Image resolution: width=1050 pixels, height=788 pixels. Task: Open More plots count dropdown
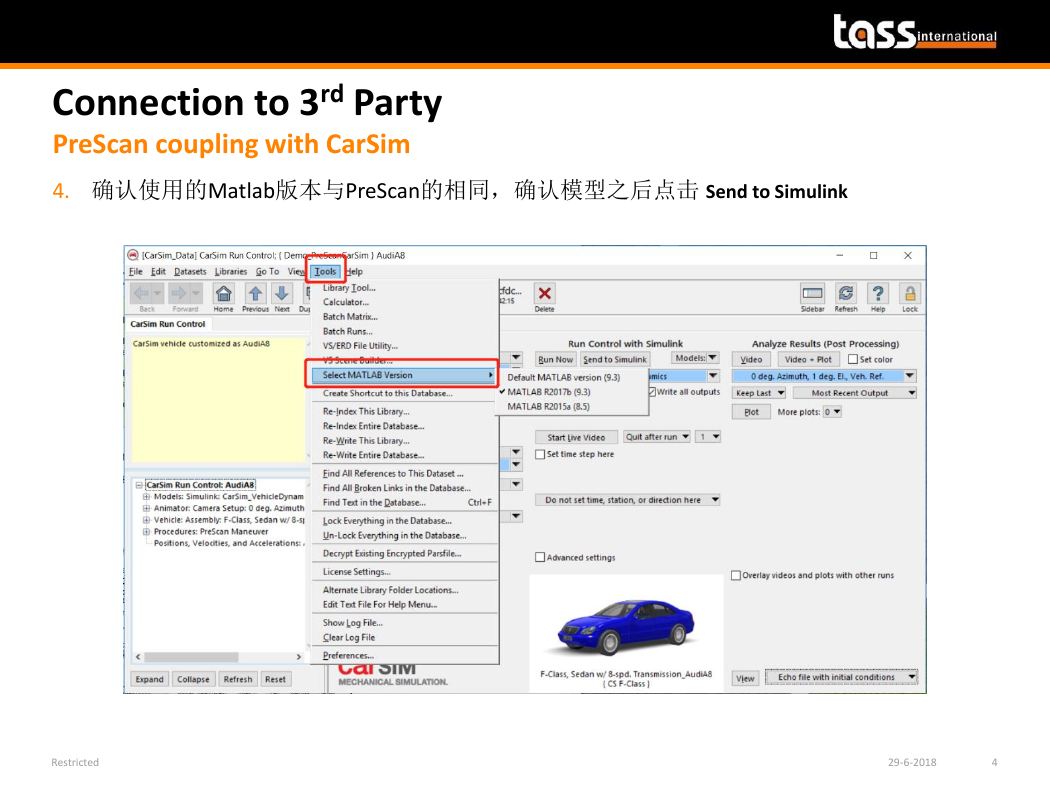[x=832, y=412]
